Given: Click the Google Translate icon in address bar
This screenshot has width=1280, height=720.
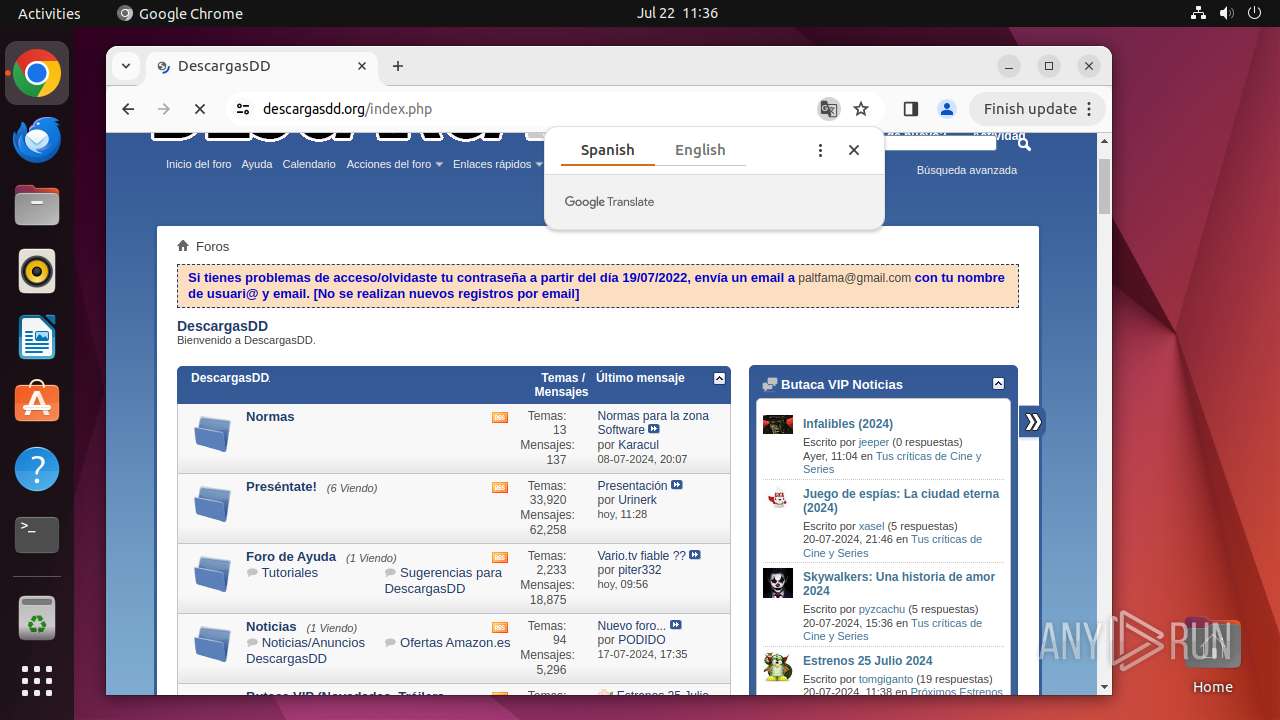Looking at the screenshot, I should tap(829, 109).
